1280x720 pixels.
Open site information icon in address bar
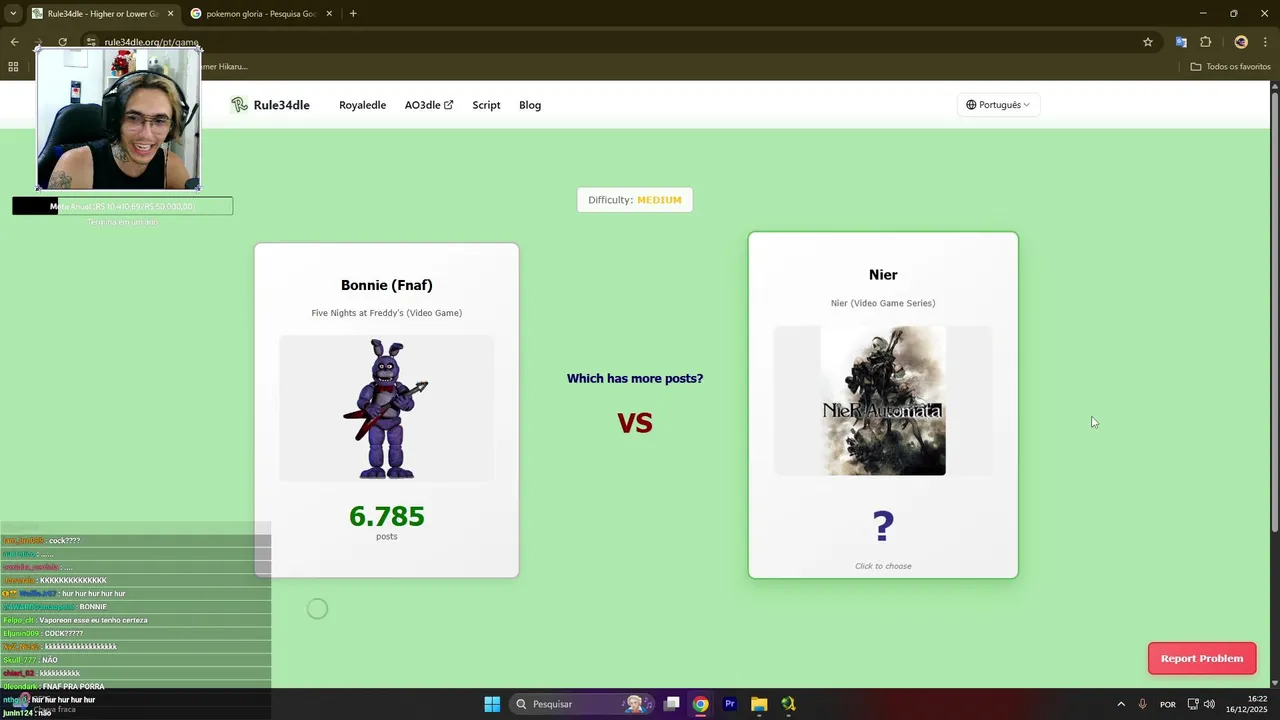pyautogui.click(x=90, y=42)
